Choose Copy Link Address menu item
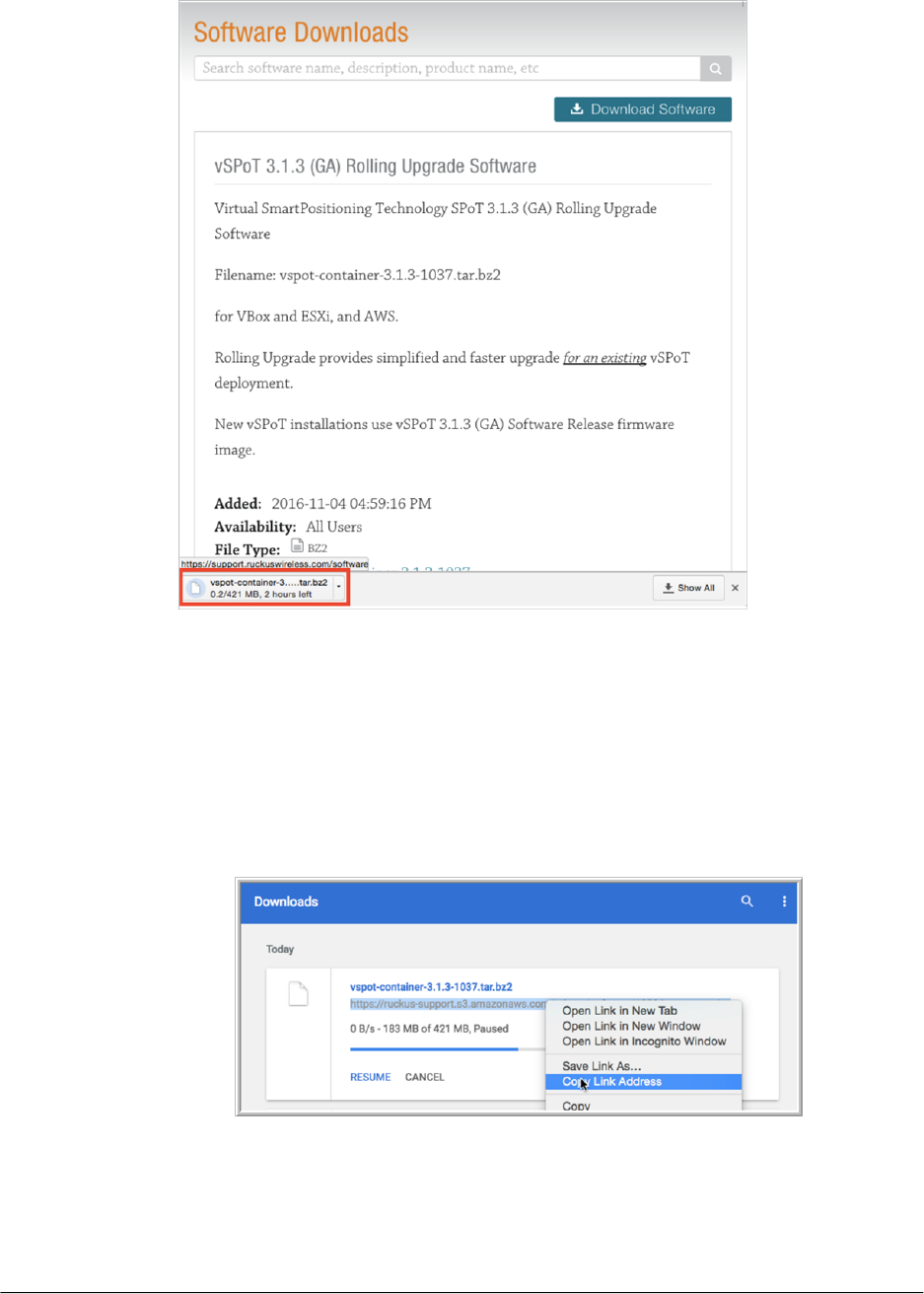This screenshot has height=1294, width=924. [x=642, y=1082]
